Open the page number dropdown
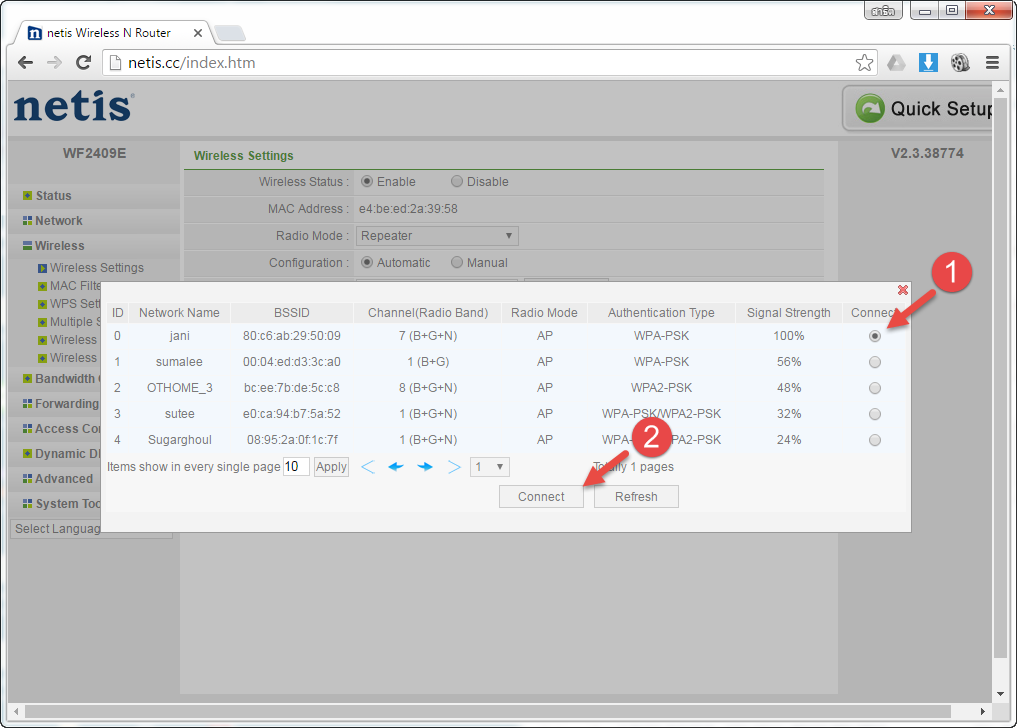Viewport: 1017px width, 728px height. 490,467
